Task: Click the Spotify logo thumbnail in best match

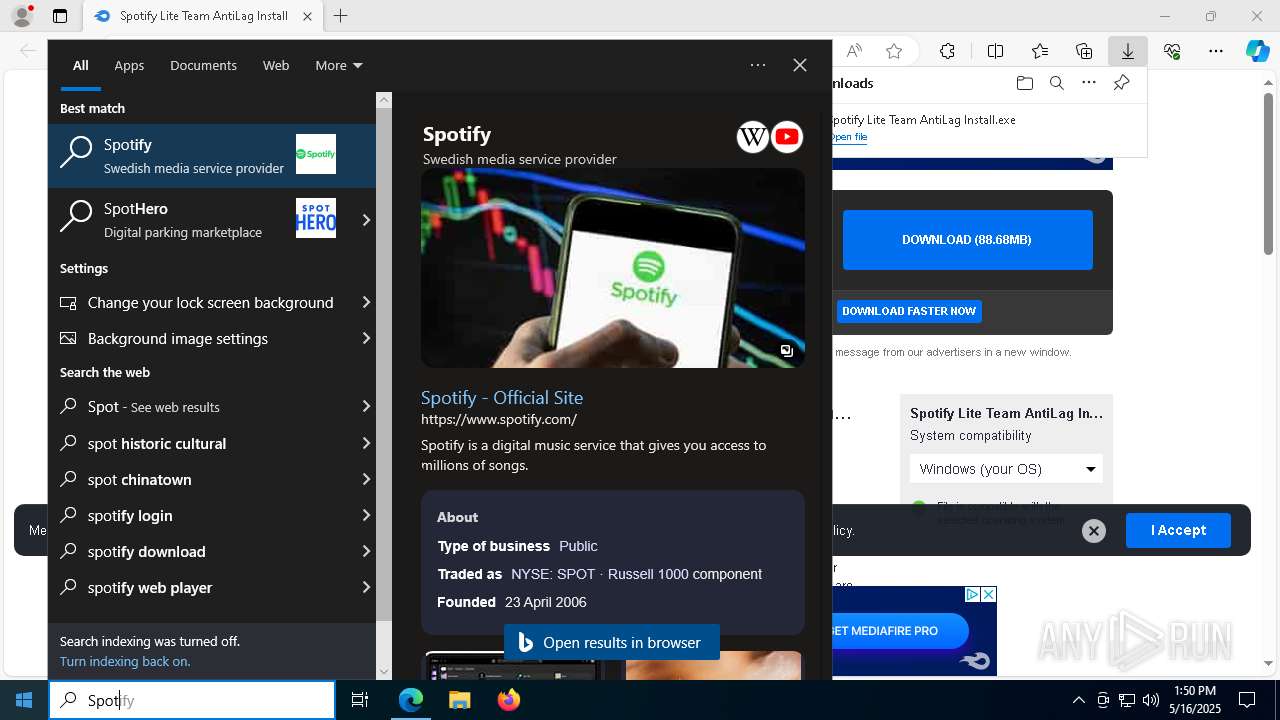Action: tap(316, 154)
